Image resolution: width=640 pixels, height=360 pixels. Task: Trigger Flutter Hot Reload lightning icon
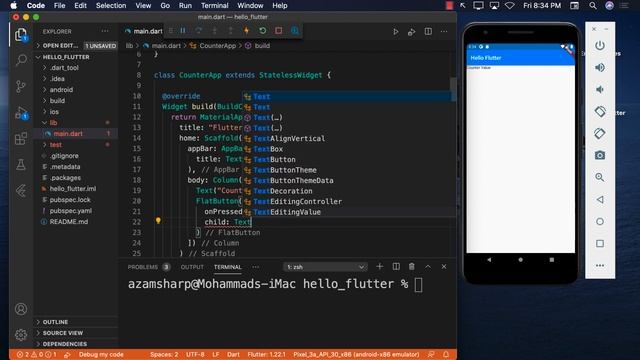point(247,31)
